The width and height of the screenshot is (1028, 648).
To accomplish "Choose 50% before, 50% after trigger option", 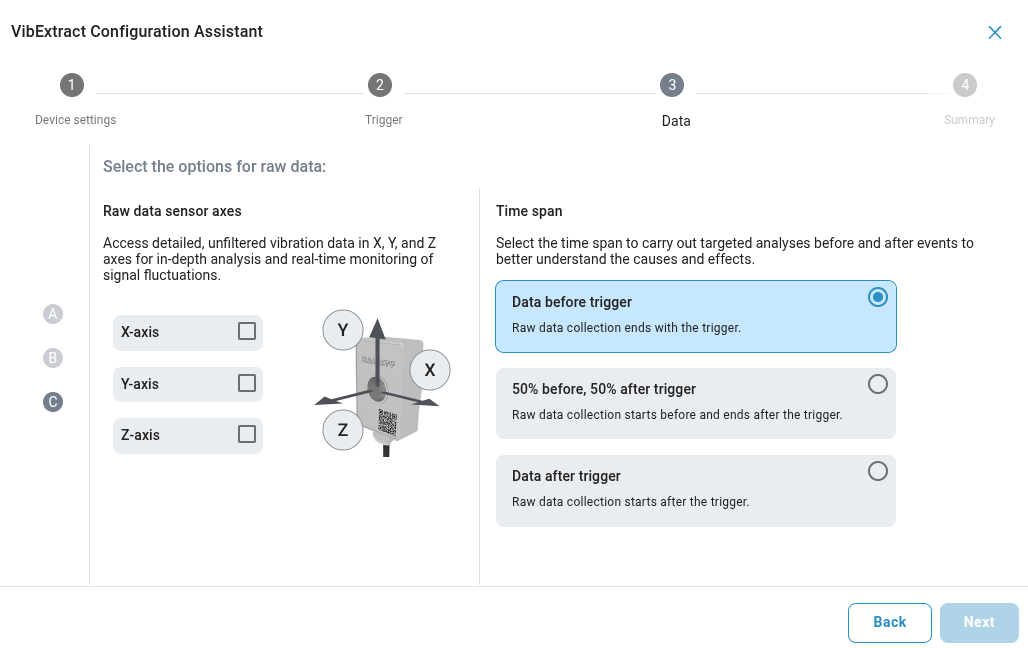I will point(877,384).
